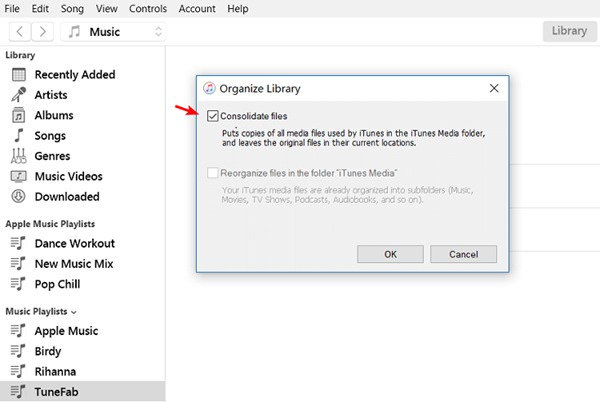Click the Music Videos icon
The height and width of the screenshot is (402, 600).
tap(18, 176)
